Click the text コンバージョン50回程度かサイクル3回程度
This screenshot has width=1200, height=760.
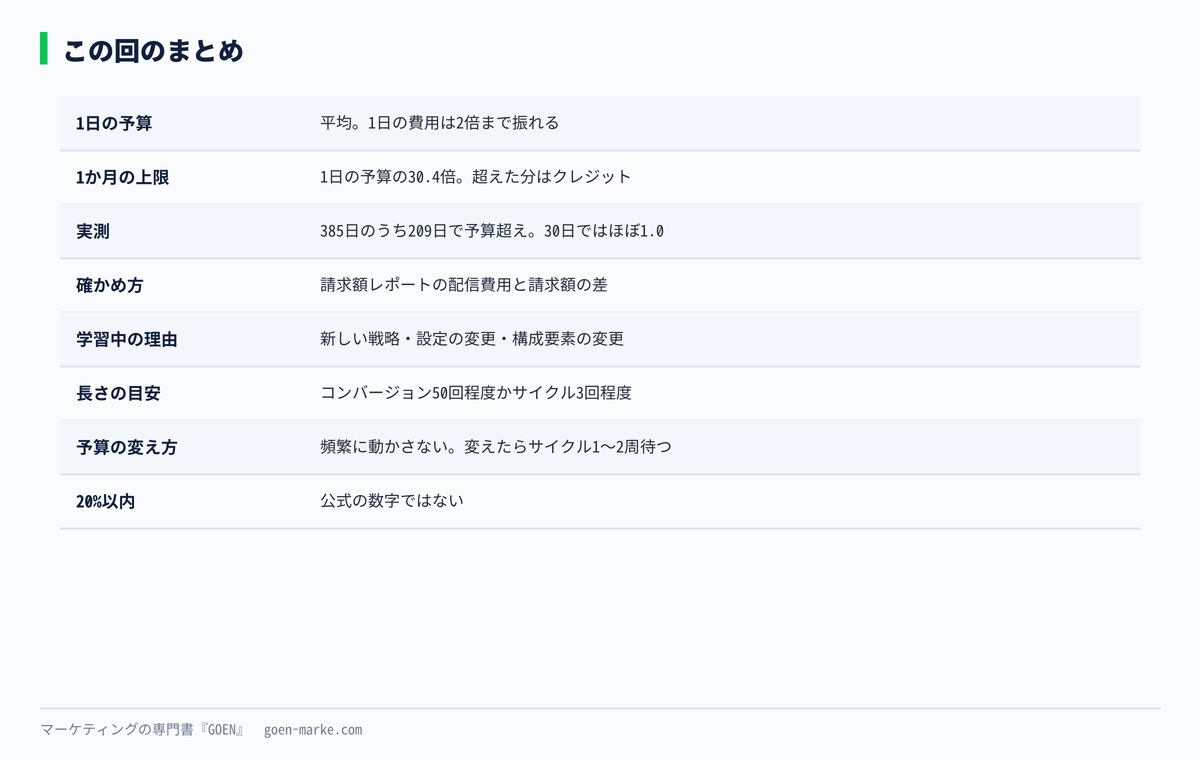click(476, 394)
